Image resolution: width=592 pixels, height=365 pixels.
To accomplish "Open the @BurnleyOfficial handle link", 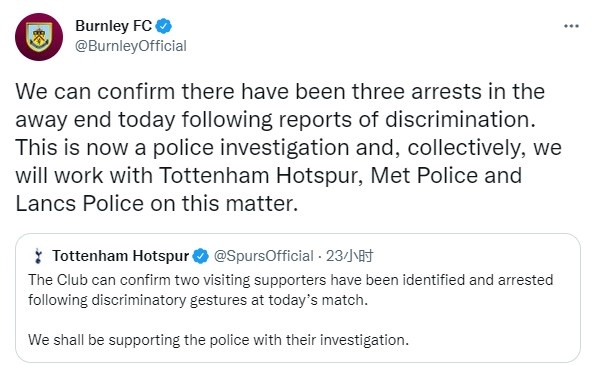I will (131, 46).
